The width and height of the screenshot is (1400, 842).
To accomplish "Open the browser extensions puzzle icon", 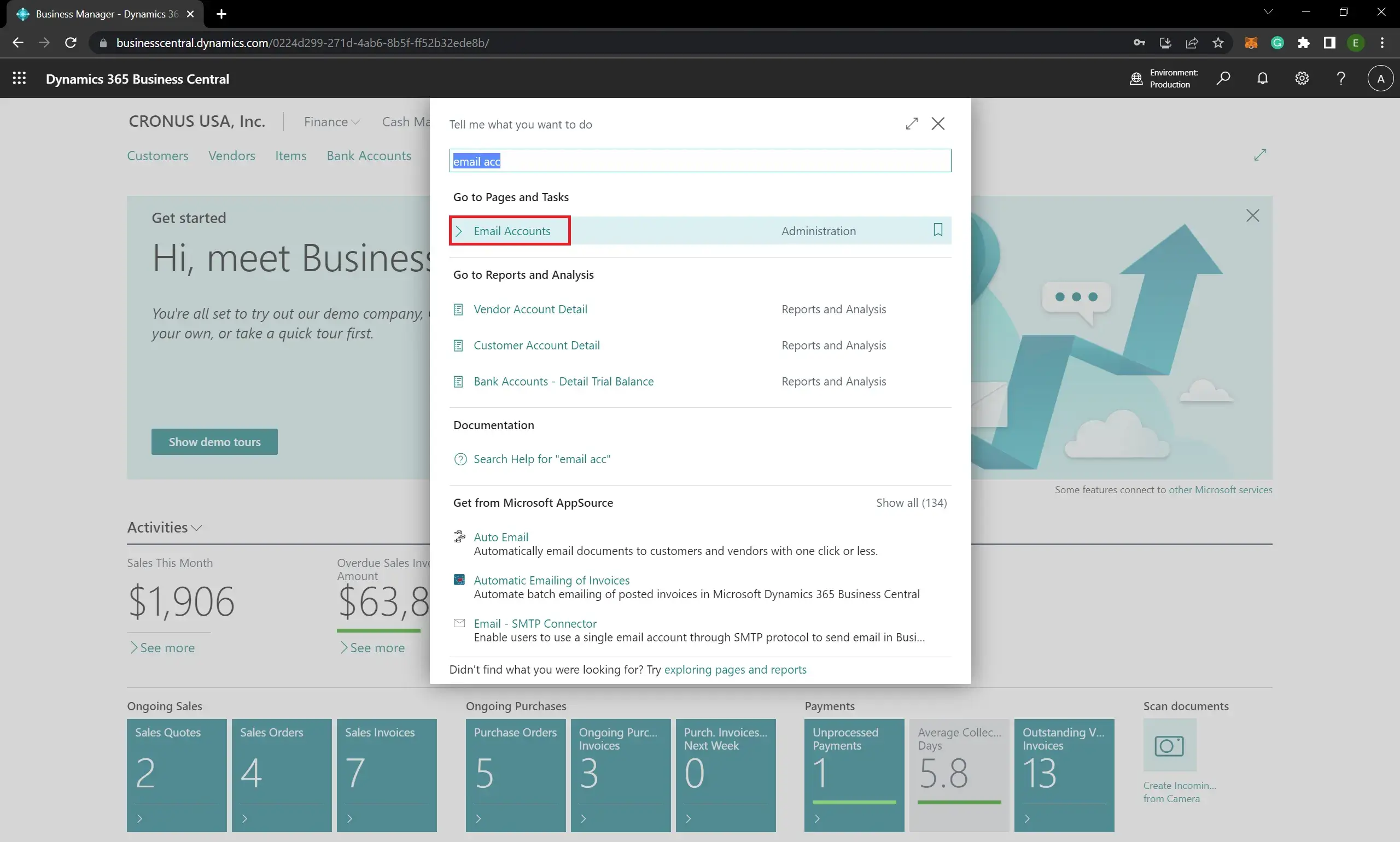I will (1304, 43).
